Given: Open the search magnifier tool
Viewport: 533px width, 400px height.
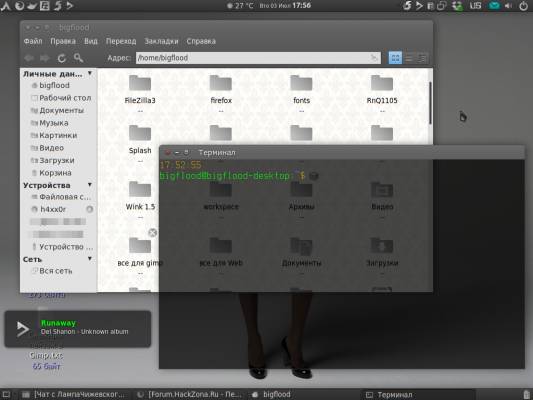Looking at the screenshot, I should 79,58.
